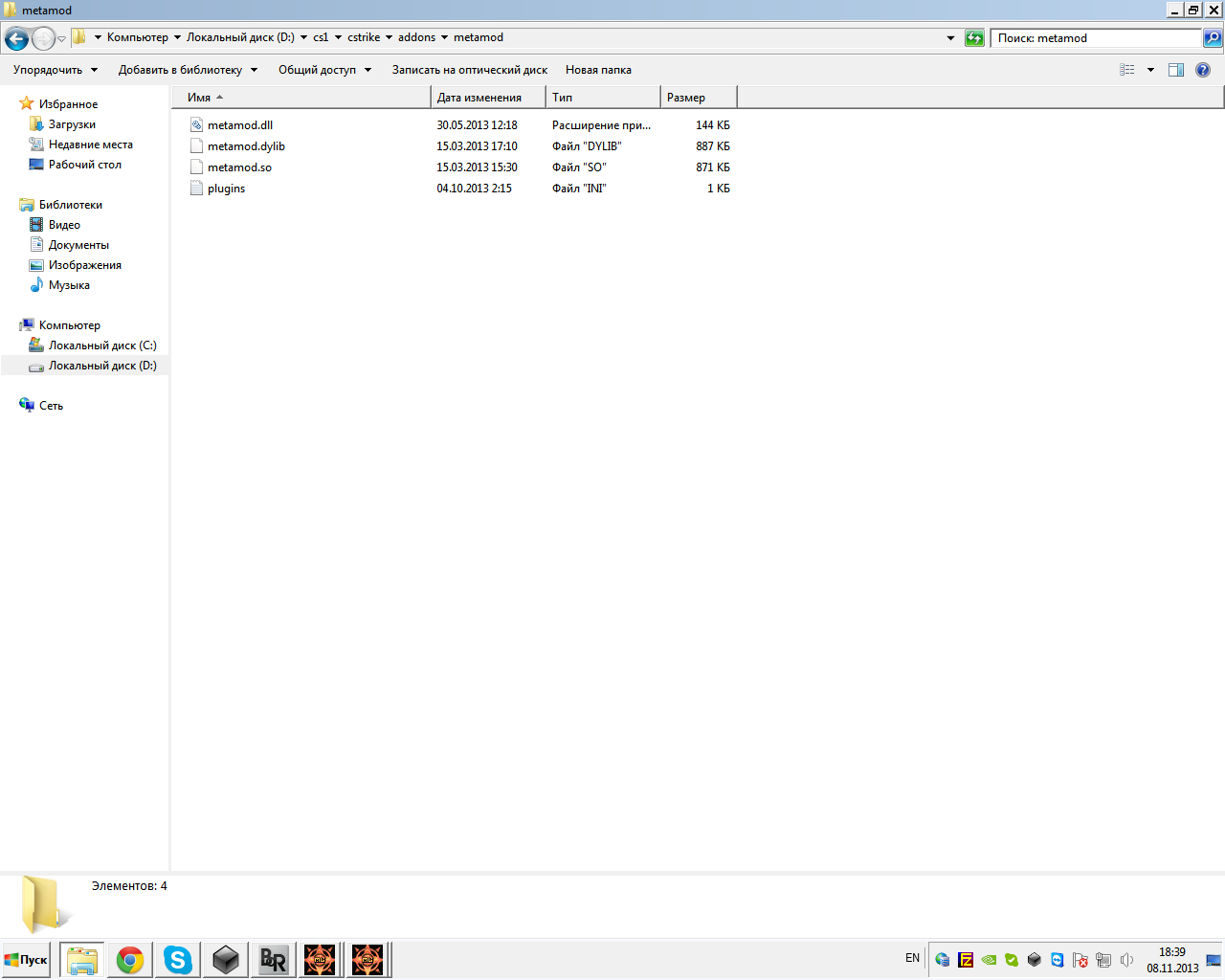The image size is (1225, 980).
Task: Select the metamod.so file icon
Action: pyautogui.click(x=196, y=167)
